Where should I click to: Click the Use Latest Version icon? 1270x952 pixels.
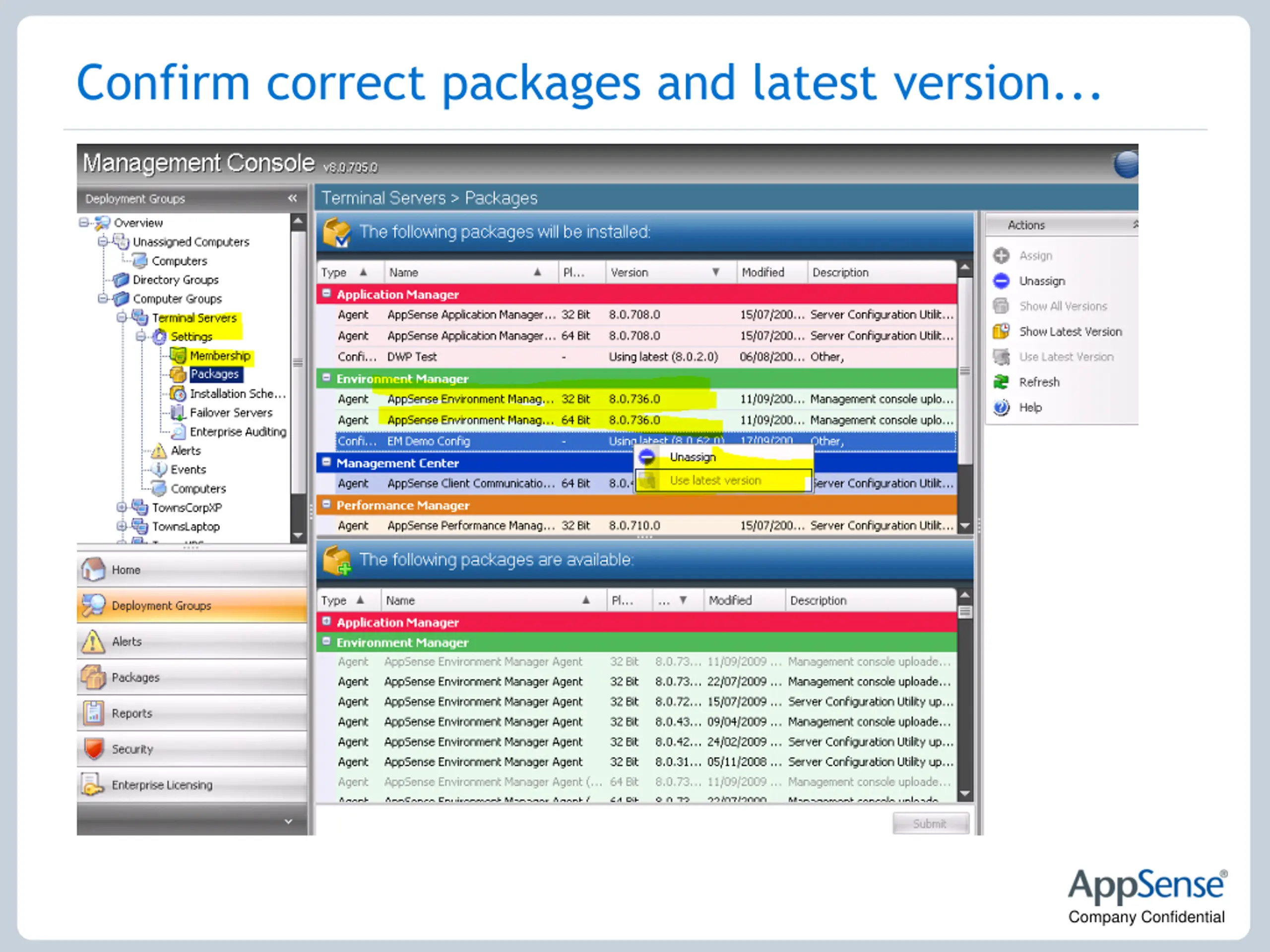[x=1001, y=357]
